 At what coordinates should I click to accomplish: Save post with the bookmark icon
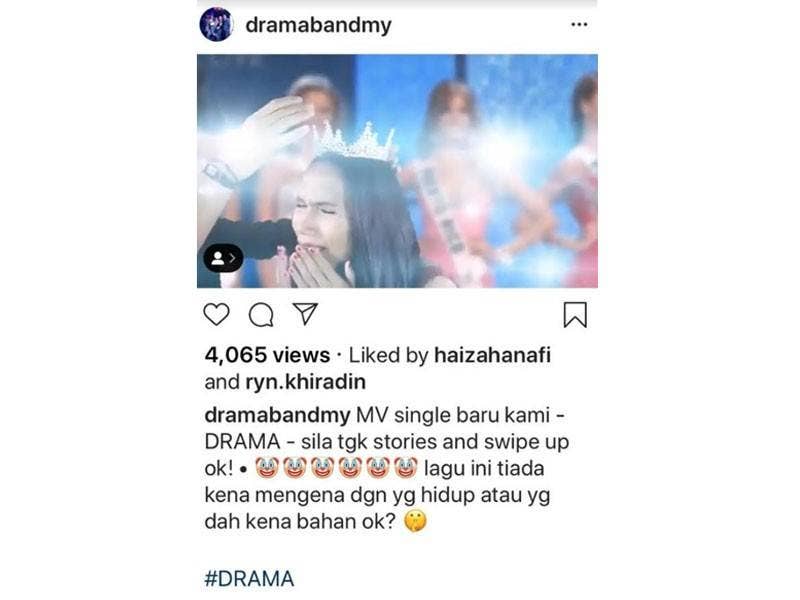[x=575, y=315]
